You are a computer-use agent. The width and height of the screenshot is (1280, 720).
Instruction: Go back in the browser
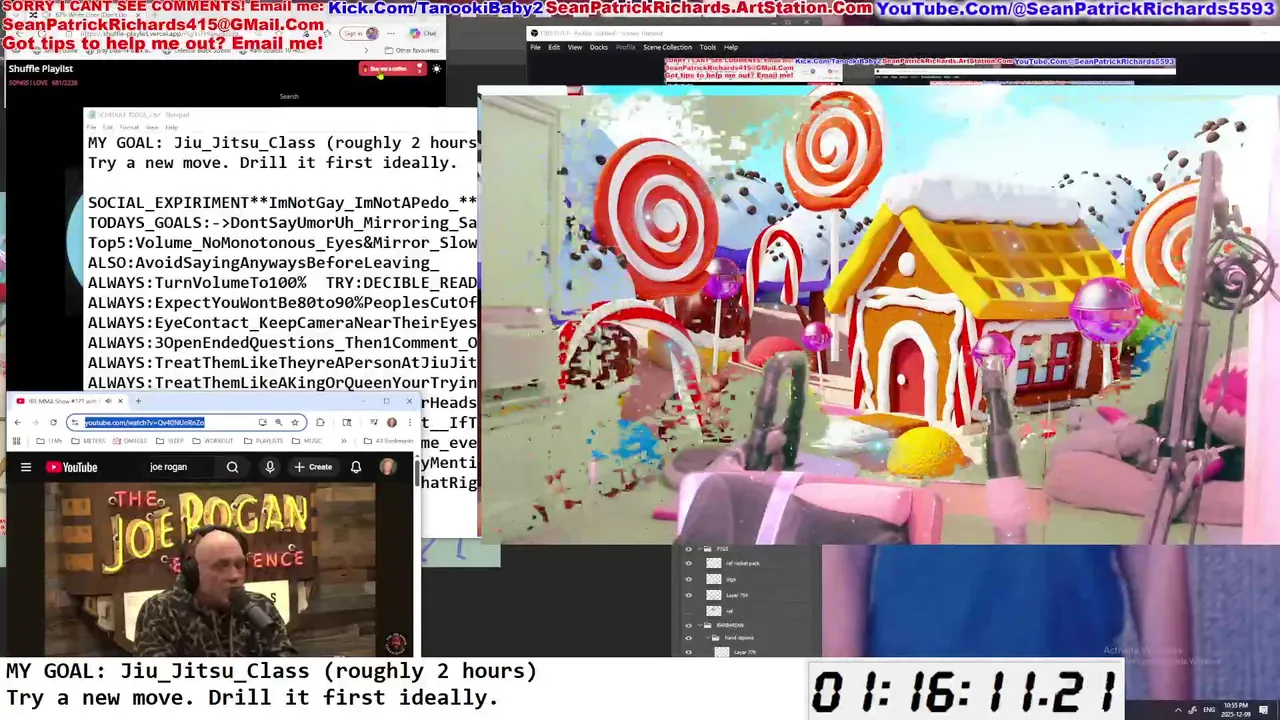17,422
